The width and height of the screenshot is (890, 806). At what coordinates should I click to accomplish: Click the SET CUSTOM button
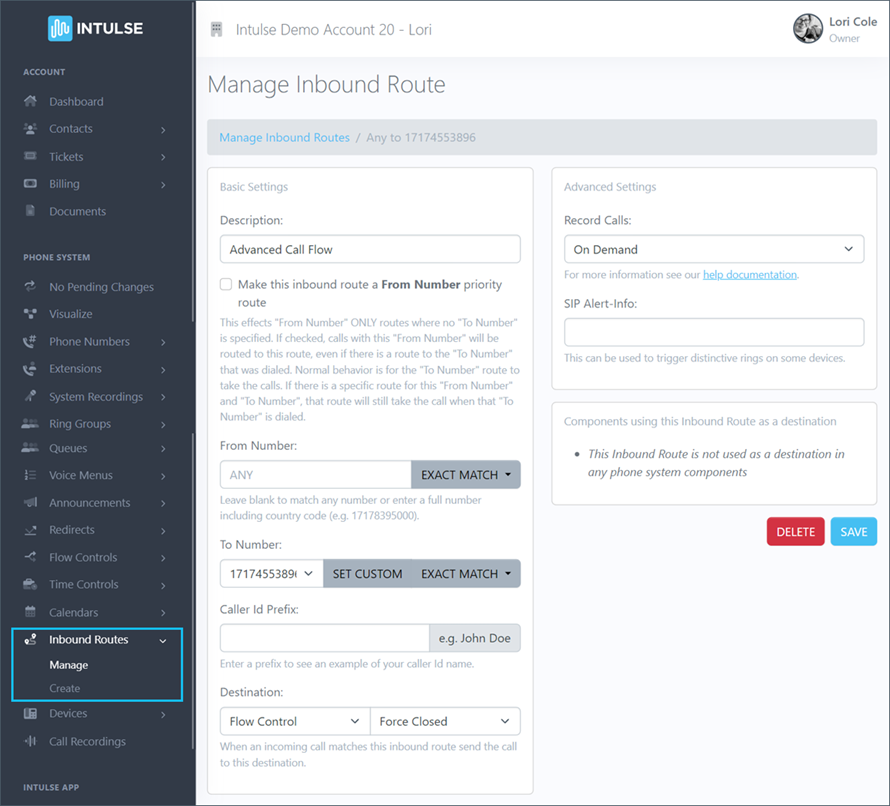[x=367, y=573]
